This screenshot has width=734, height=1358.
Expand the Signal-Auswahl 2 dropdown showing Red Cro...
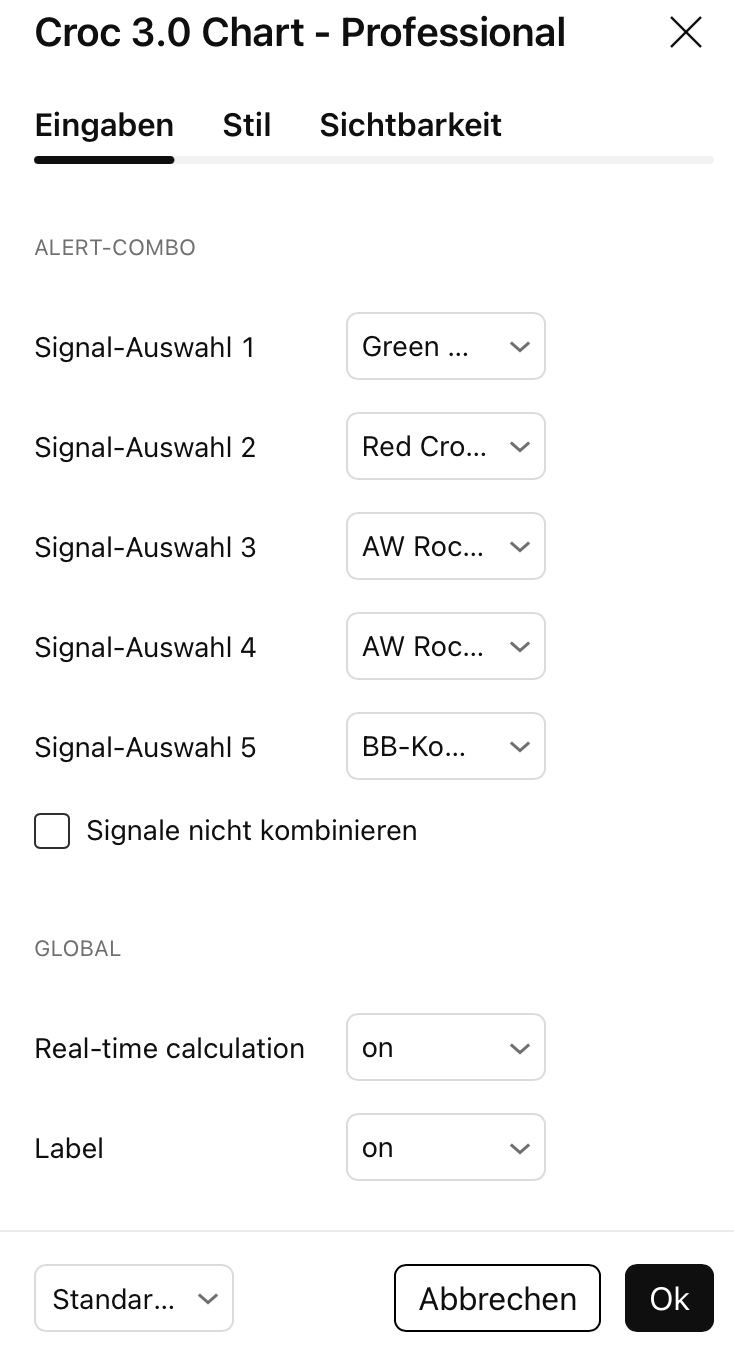445,447
